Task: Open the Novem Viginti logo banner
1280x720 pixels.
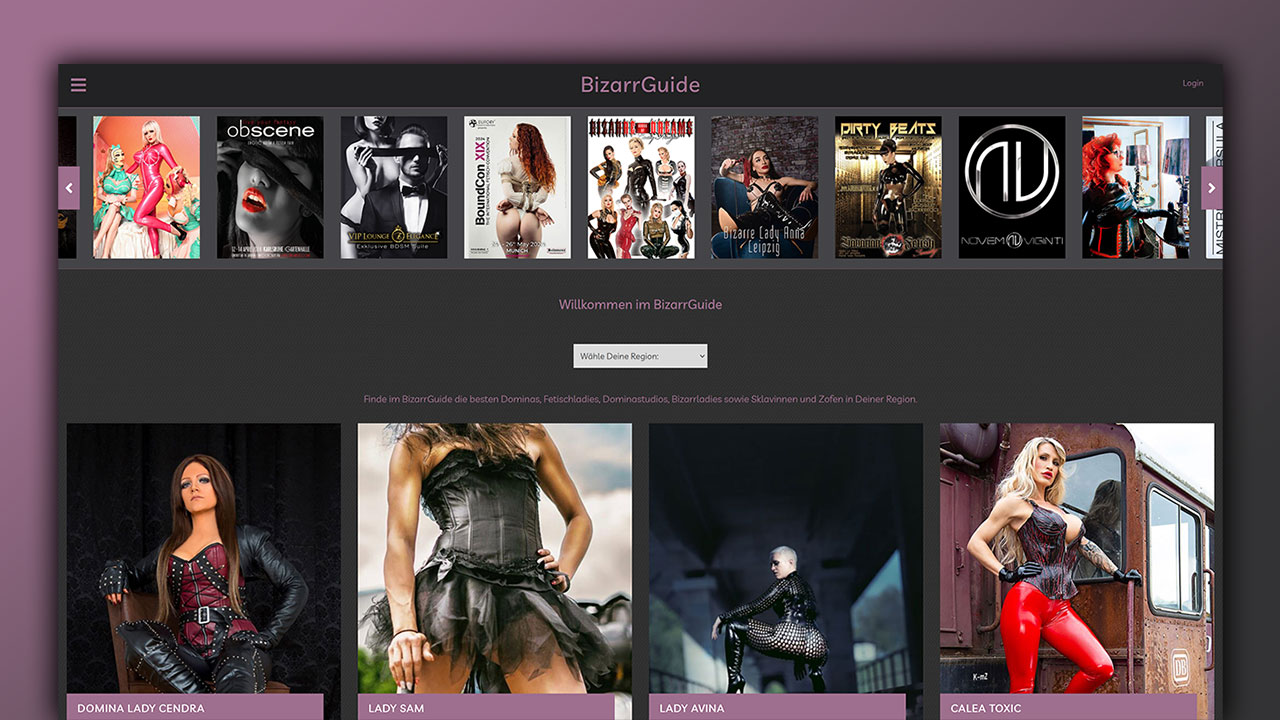Action: tap(1012, 187)
